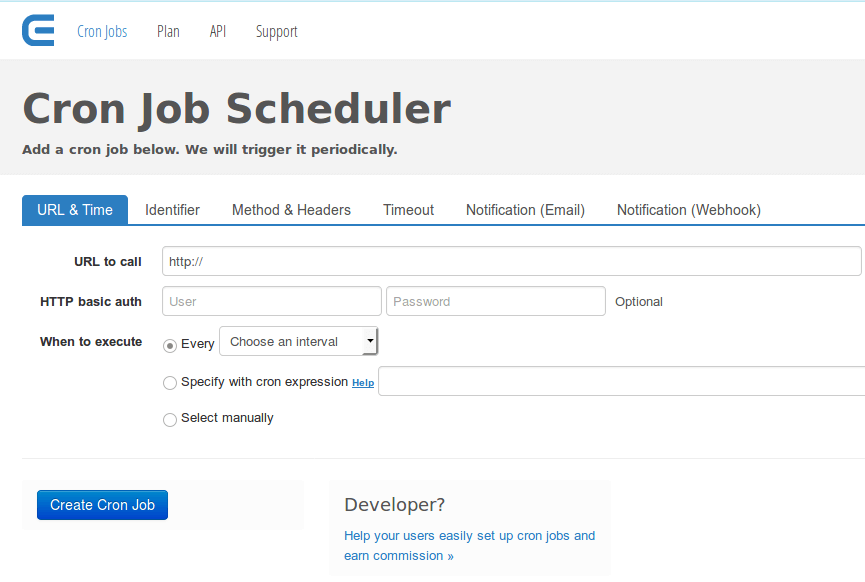This screenshot has height=582, width=865.
Task: Go to the Plan page
Action: tap(168, 31)
